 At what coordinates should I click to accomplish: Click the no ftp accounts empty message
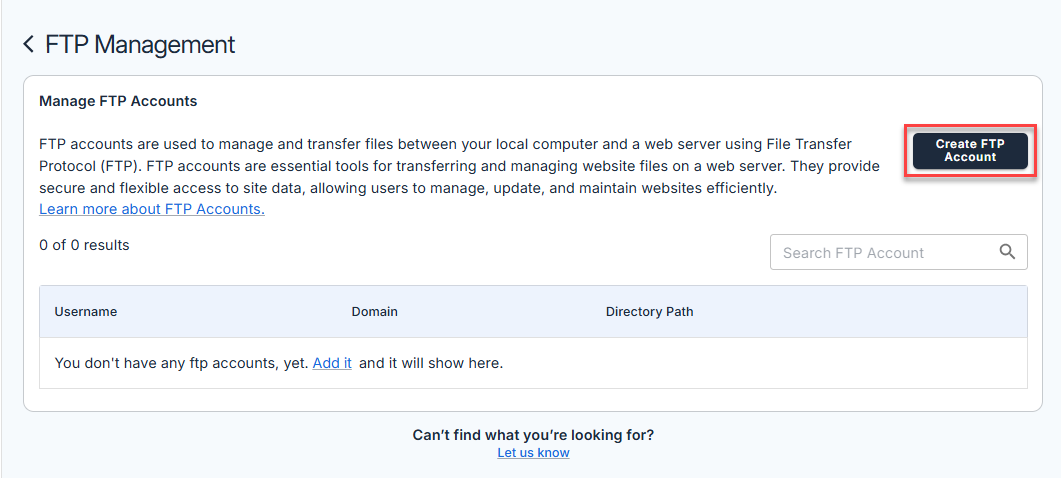180,363
